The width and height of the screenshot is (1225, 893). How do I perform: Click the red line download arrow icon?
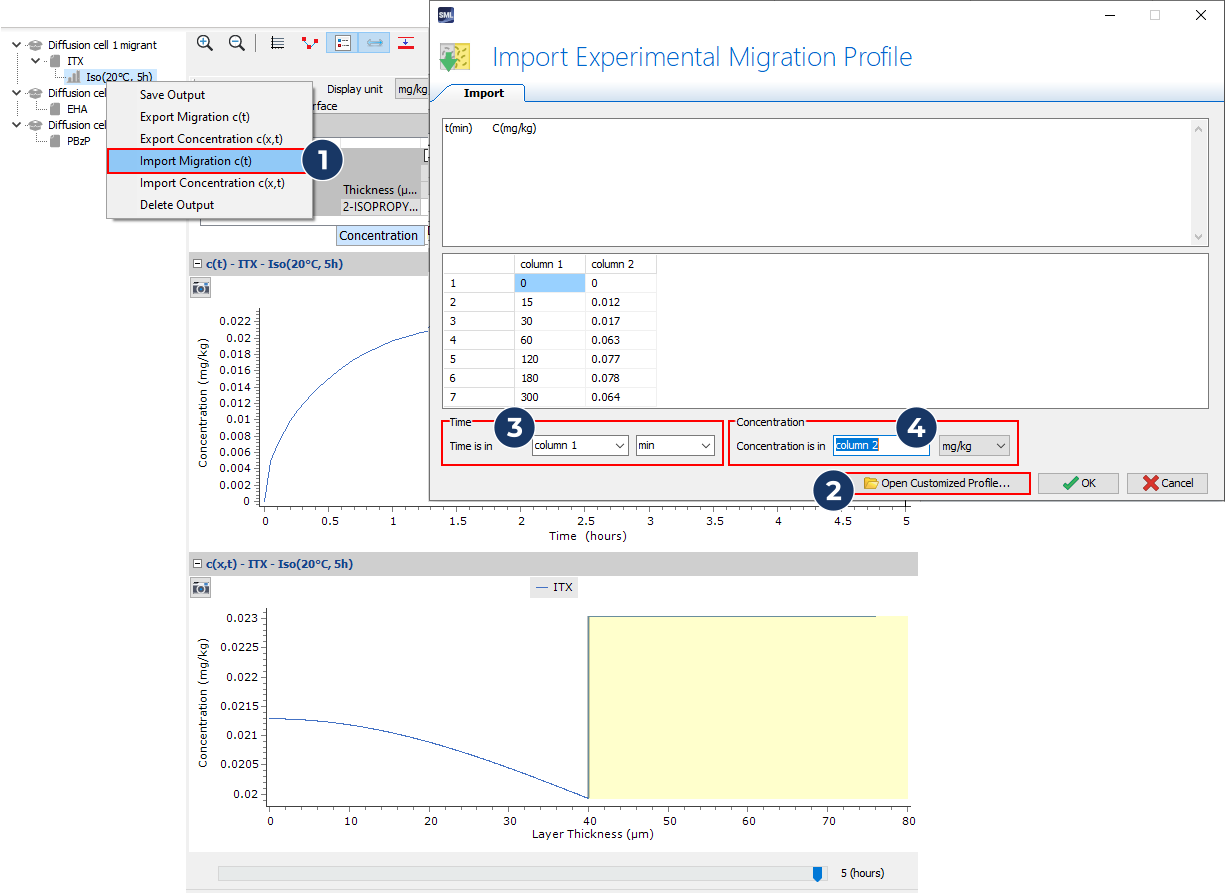pyautogui.click(x=406, y=43)
